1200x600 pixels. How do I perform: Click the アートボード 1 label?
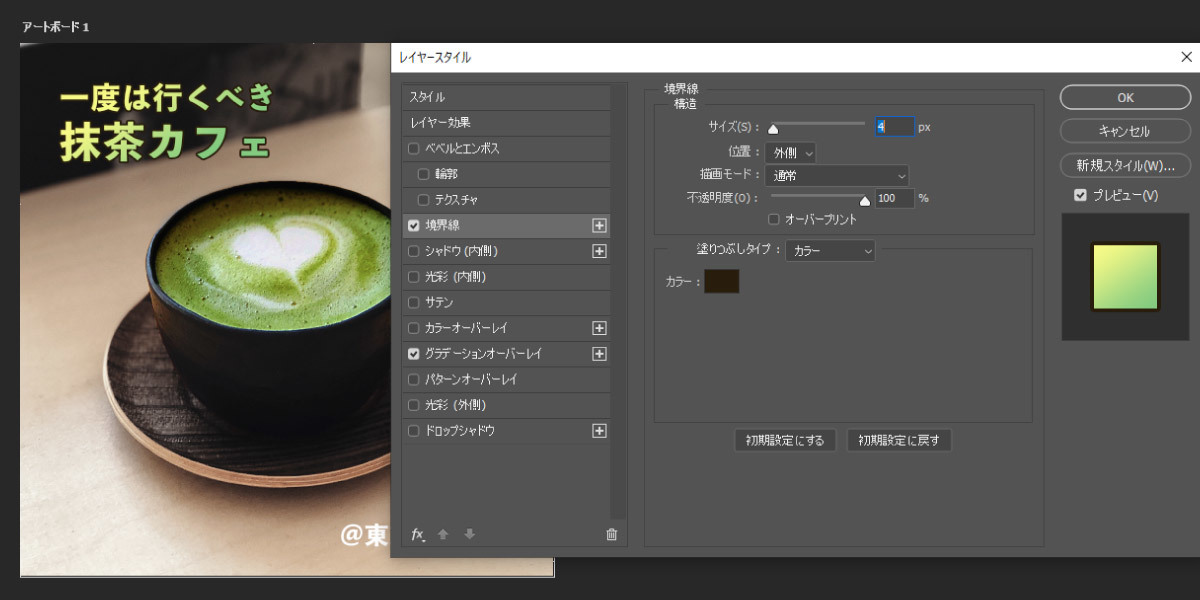(x=56, y=26)
